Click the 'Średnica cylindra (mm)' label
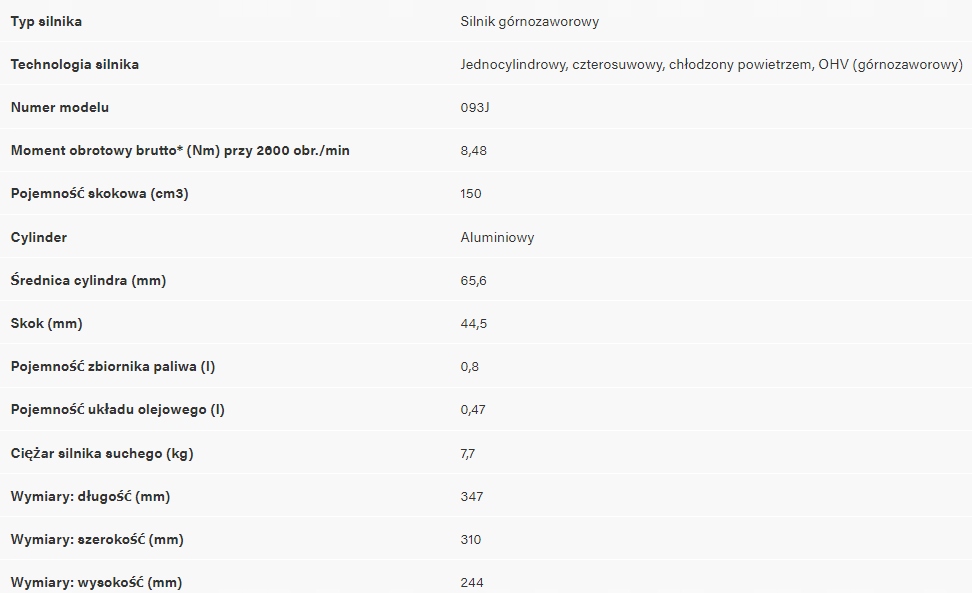 pos(88,280)
